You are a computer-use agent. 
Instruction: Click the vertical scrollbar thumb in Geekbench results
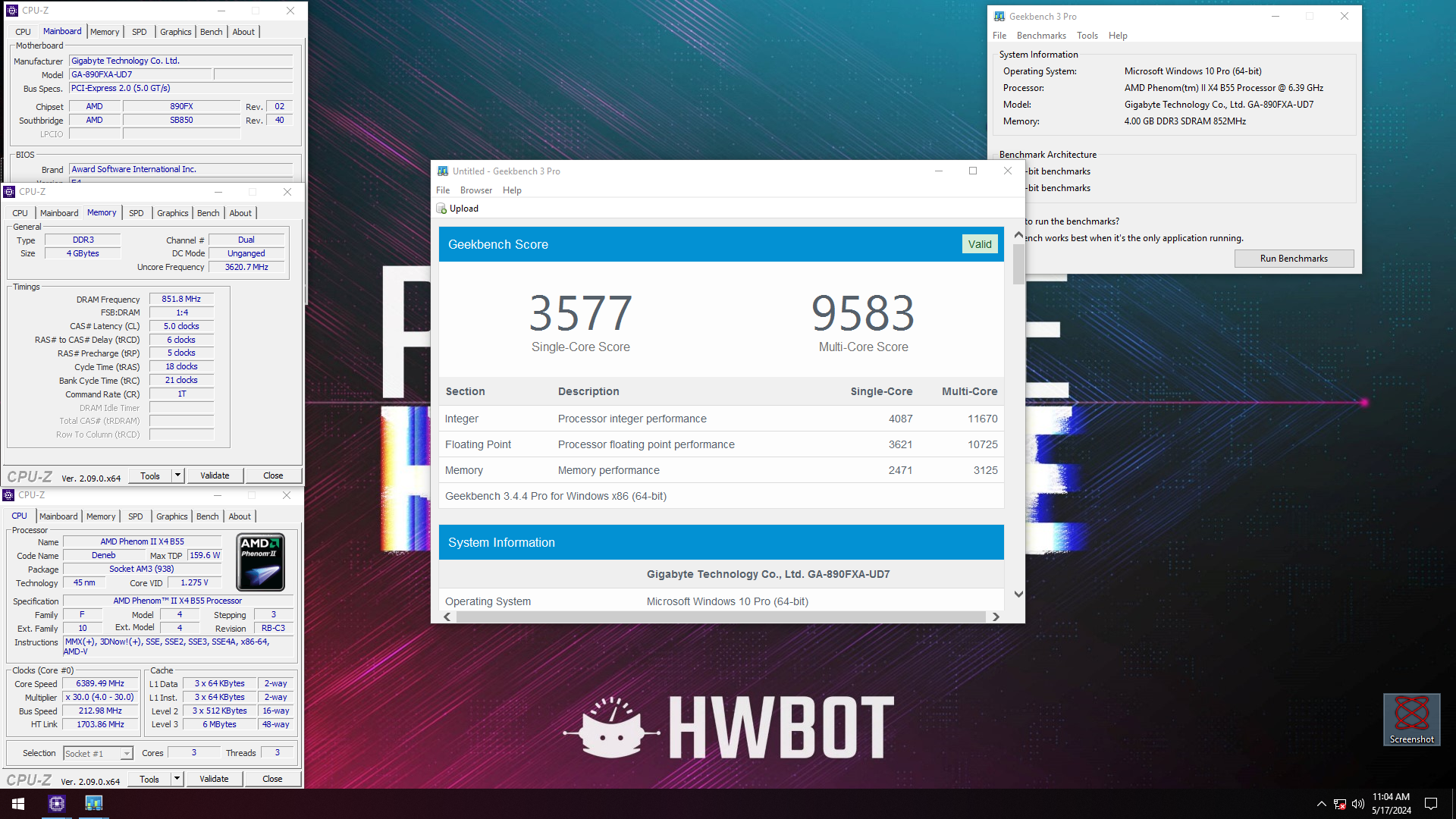(1018, 264)
